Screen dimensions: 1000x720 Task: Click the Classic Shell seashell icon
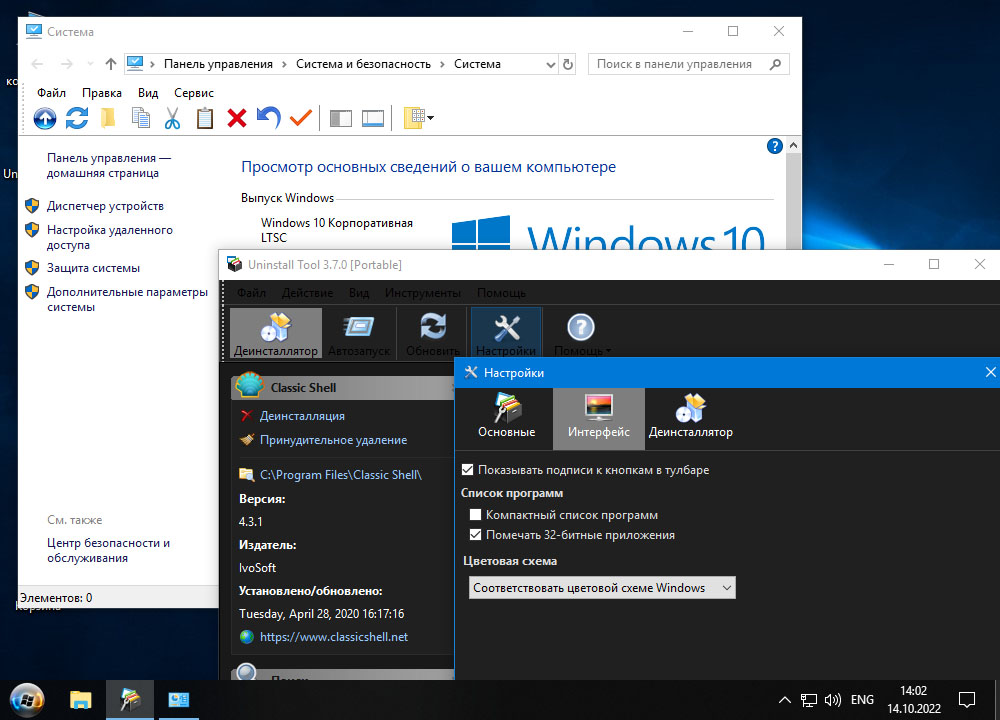249,386
